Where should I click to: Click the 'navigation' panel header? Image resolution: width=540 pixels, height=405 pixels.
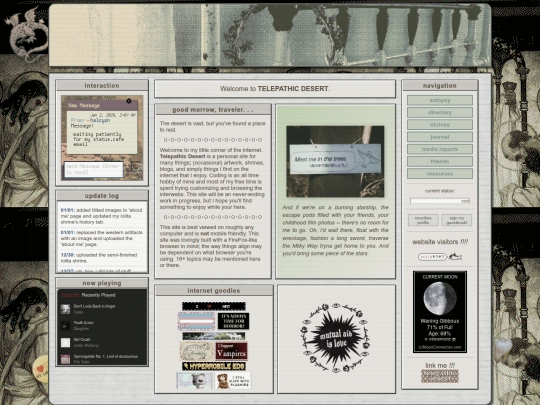[x=440, y=85]
